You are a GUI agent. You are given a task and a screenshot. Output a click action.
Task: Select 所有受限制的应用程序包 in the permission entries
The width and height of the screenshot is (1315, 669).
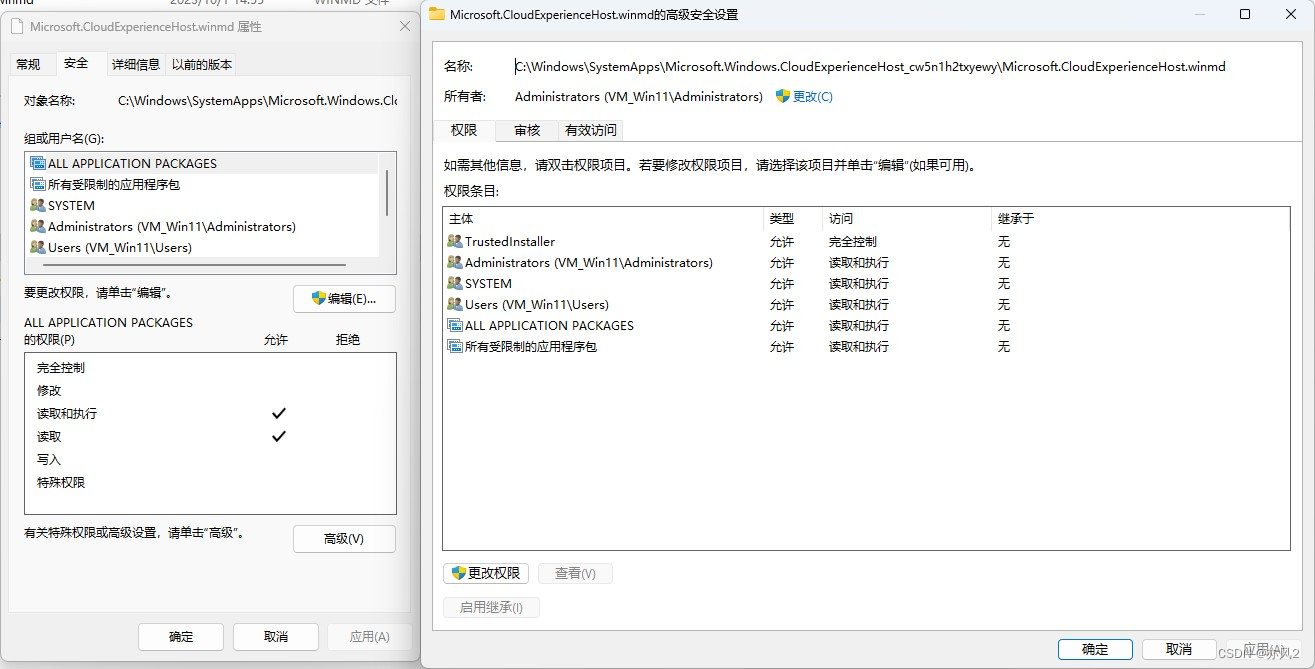(x=866, y=346)
